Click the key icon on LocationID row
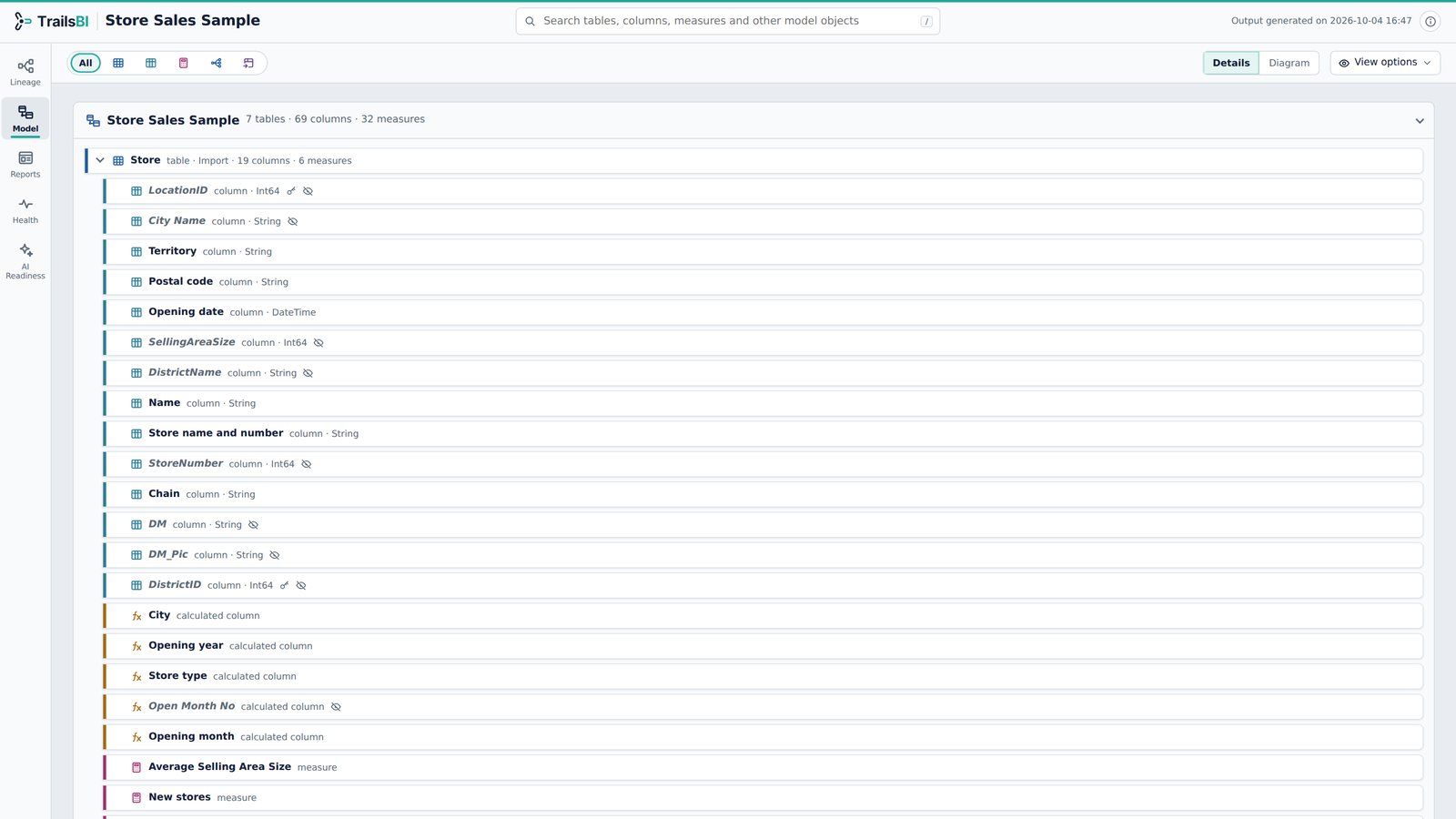The image size is (1456, 819). (x=291, y=191)
